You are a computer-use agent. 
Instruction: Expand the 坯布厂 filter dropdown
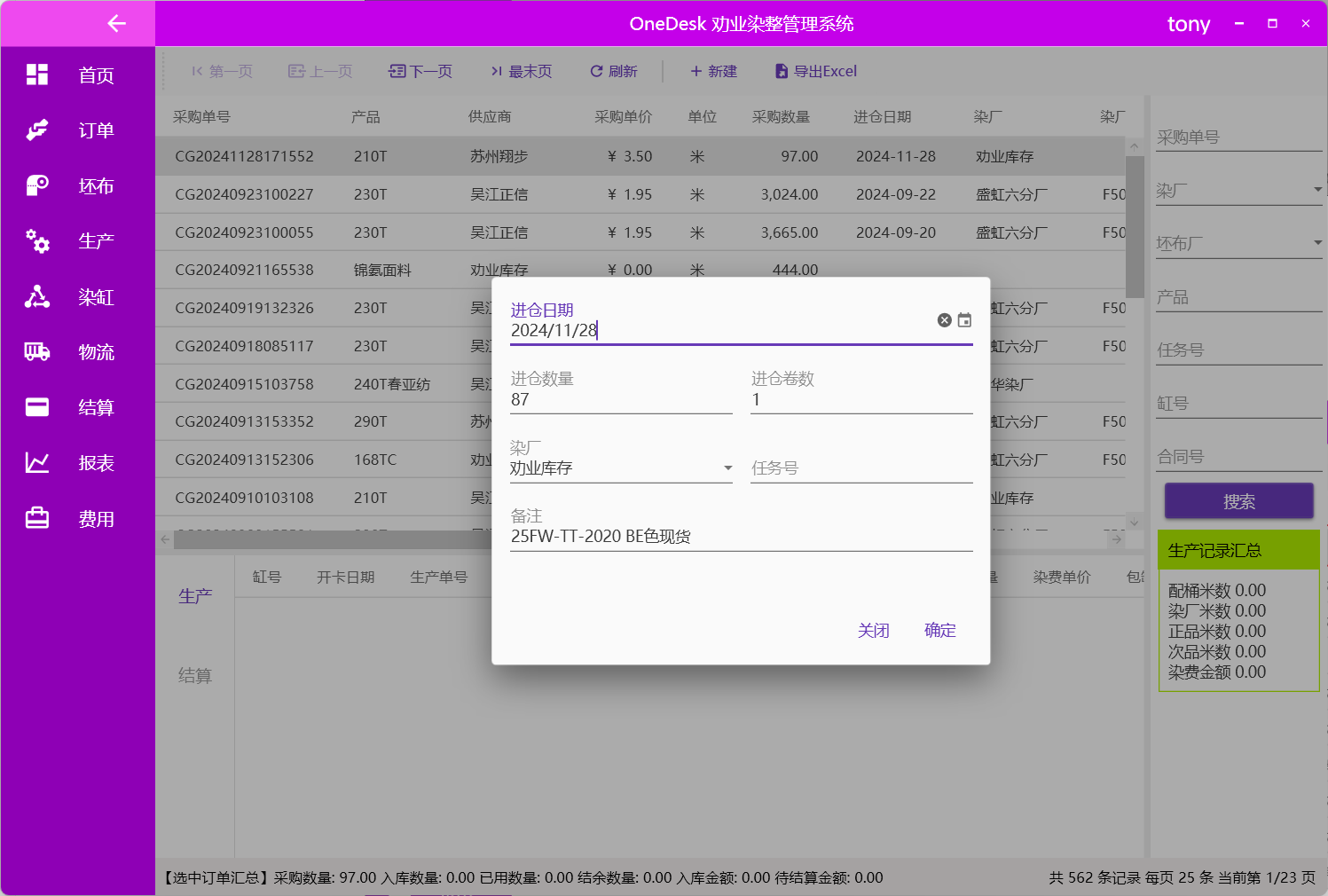pyautogui.click(x=1317, y=243)
